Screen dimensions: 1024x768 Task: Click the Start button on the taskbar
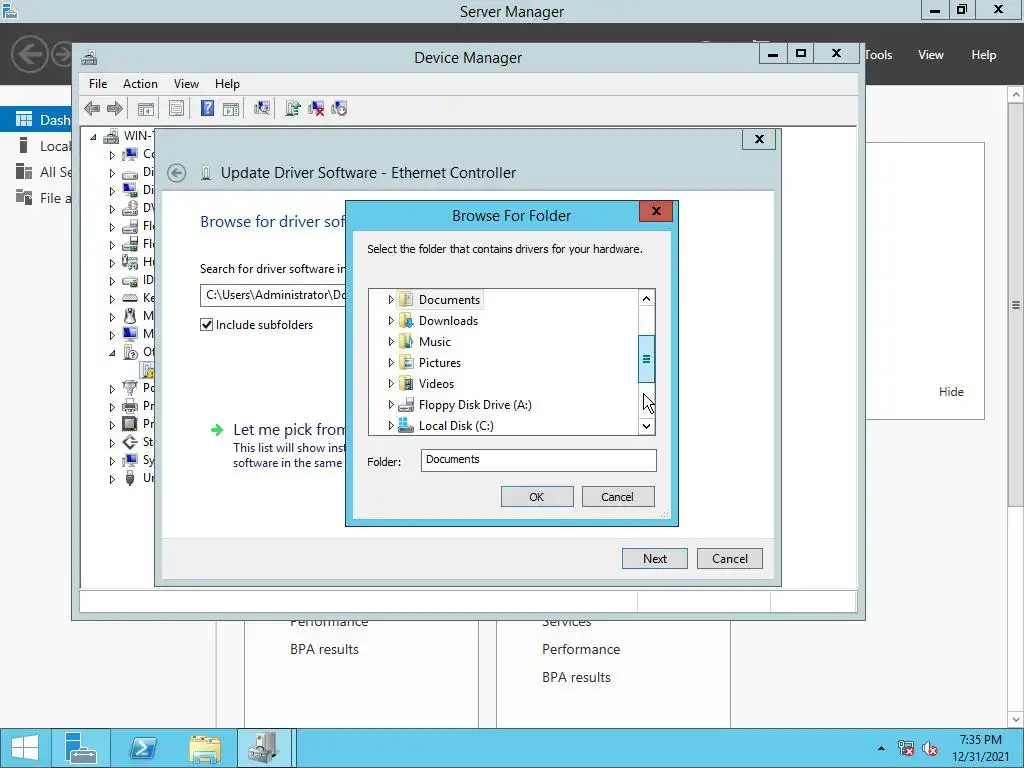click(25, 748)
